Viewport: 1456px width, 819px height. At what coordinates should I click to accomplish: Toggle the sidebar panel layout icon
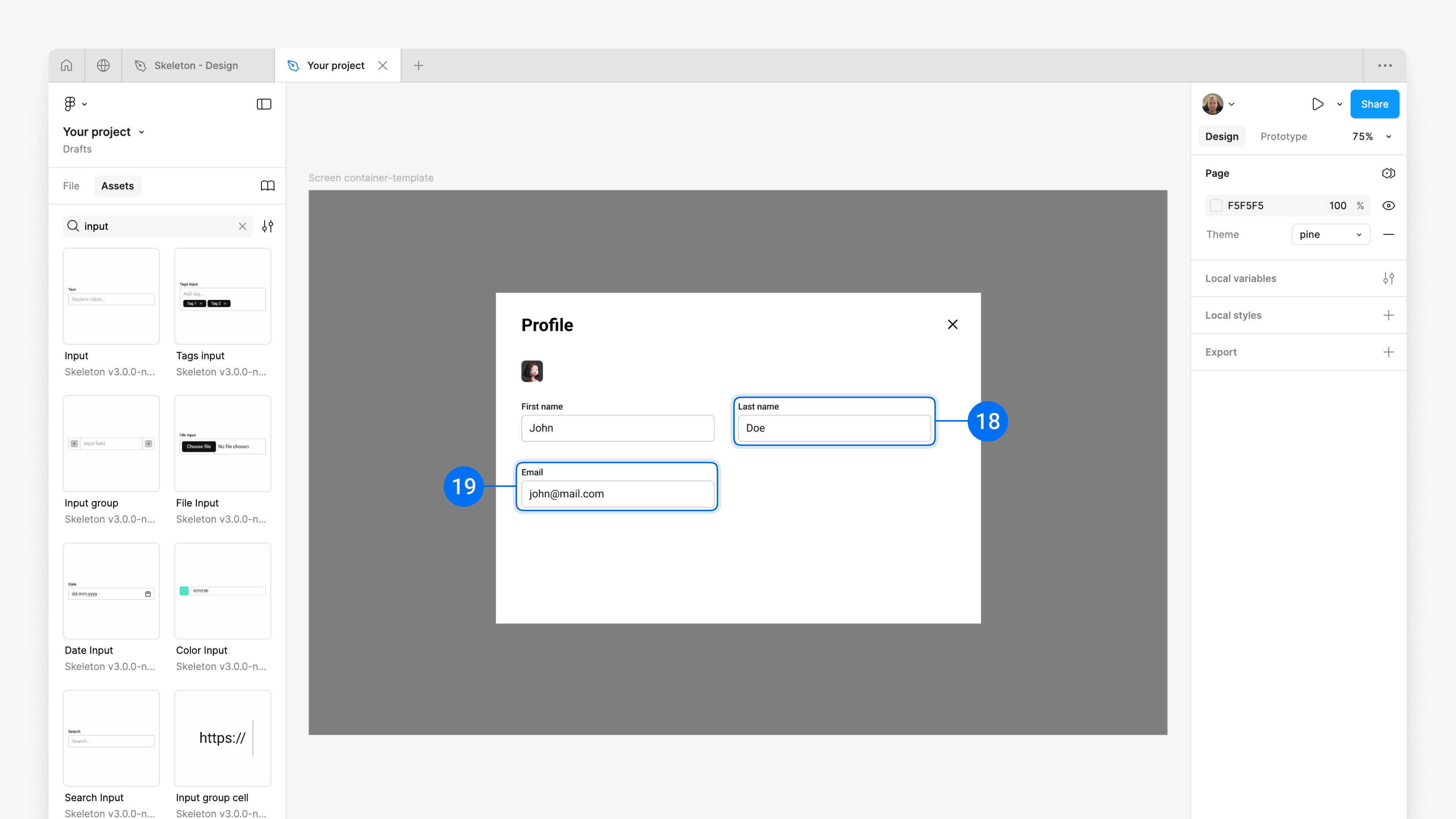pos(264,104)
